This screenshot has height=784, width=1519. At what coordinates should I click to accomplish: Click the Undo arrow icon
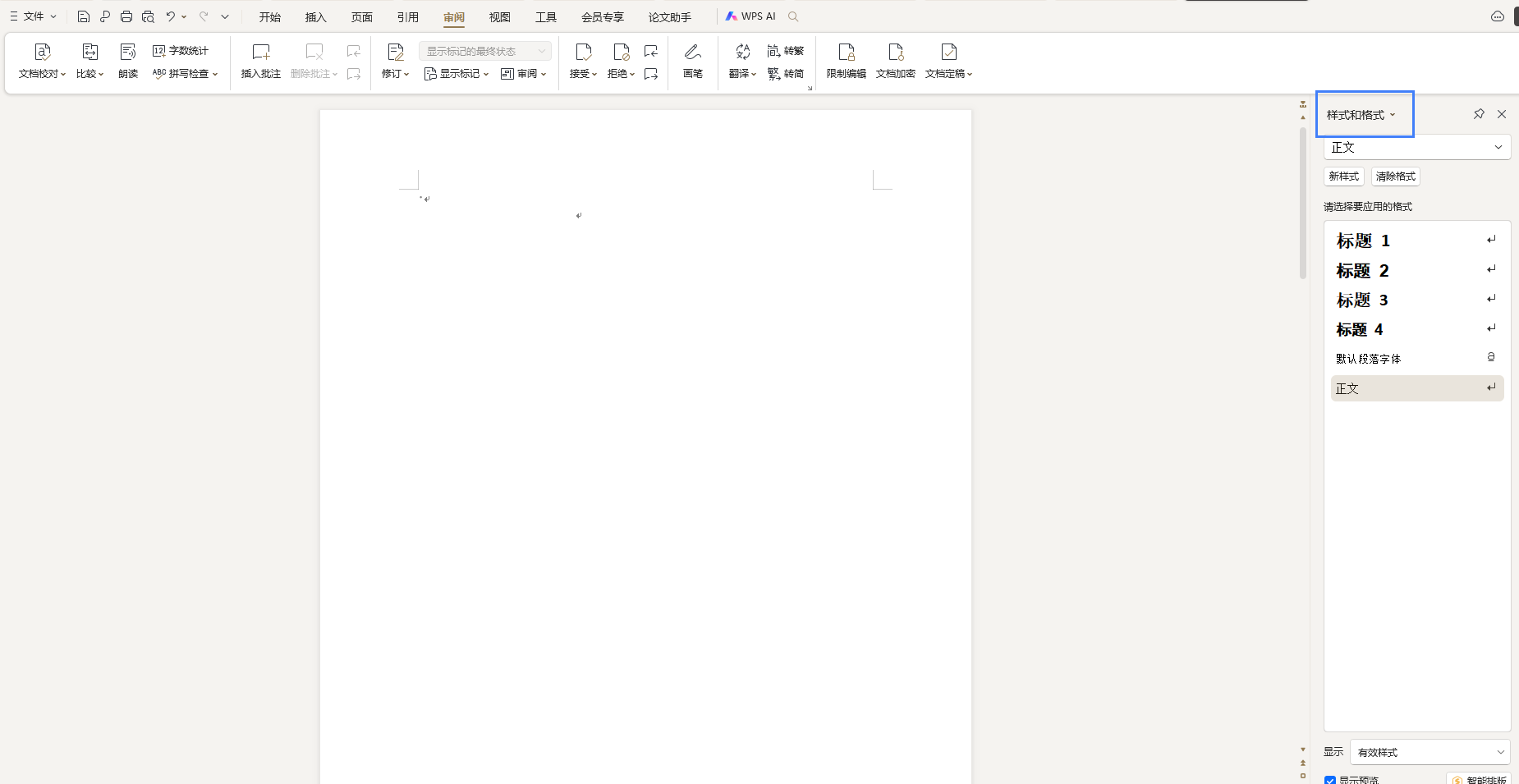(170, 16)
